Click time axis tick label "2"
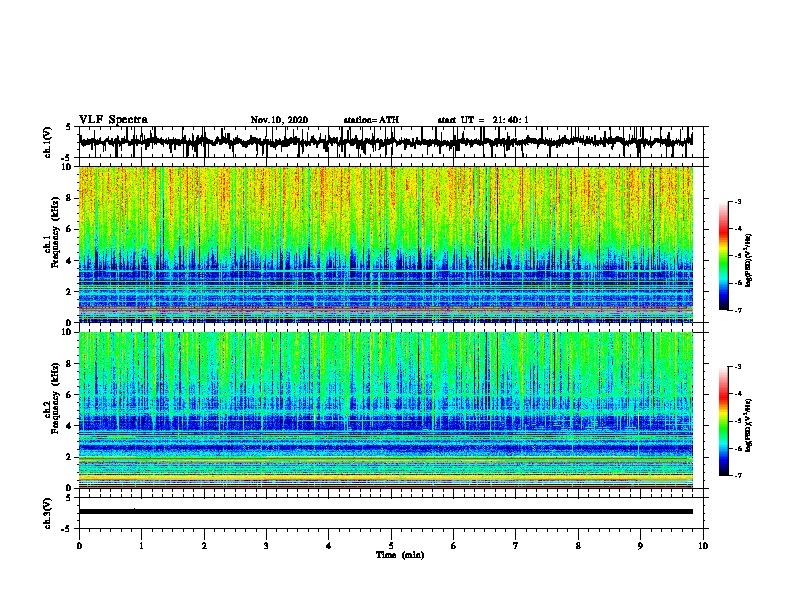 pyautogui.click(x=204, y=546)
